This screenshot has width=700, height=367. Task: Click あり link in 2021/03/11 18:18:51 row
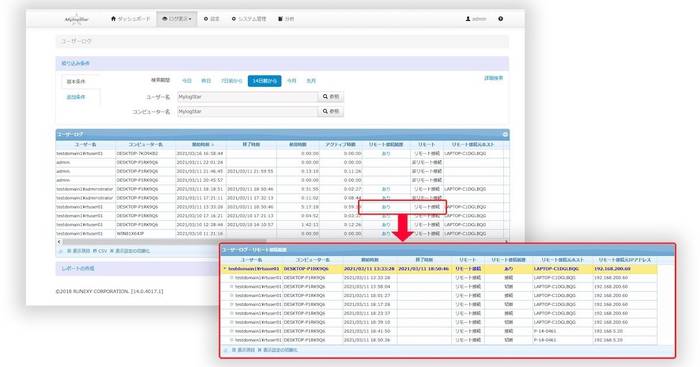(x=386, y=189)
